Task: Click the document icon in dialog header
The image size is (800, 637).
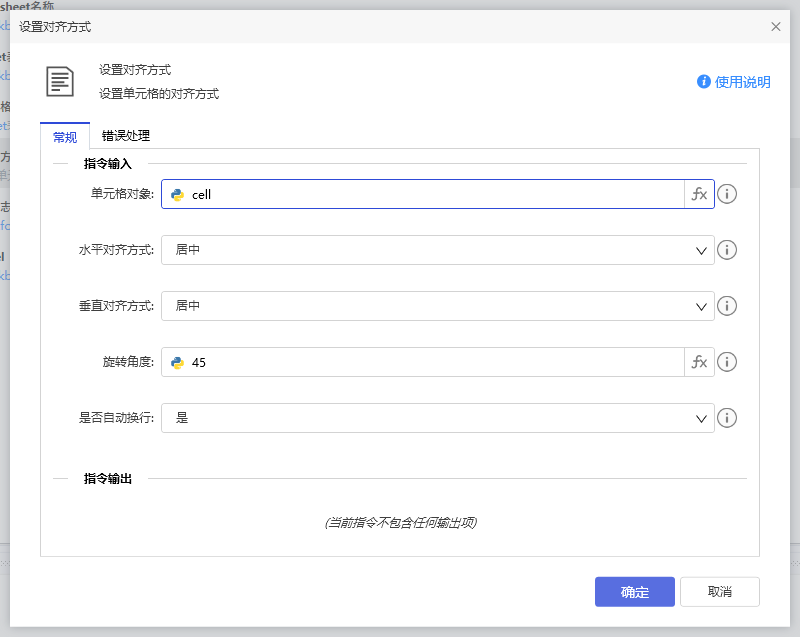Action: pos(61,81)
